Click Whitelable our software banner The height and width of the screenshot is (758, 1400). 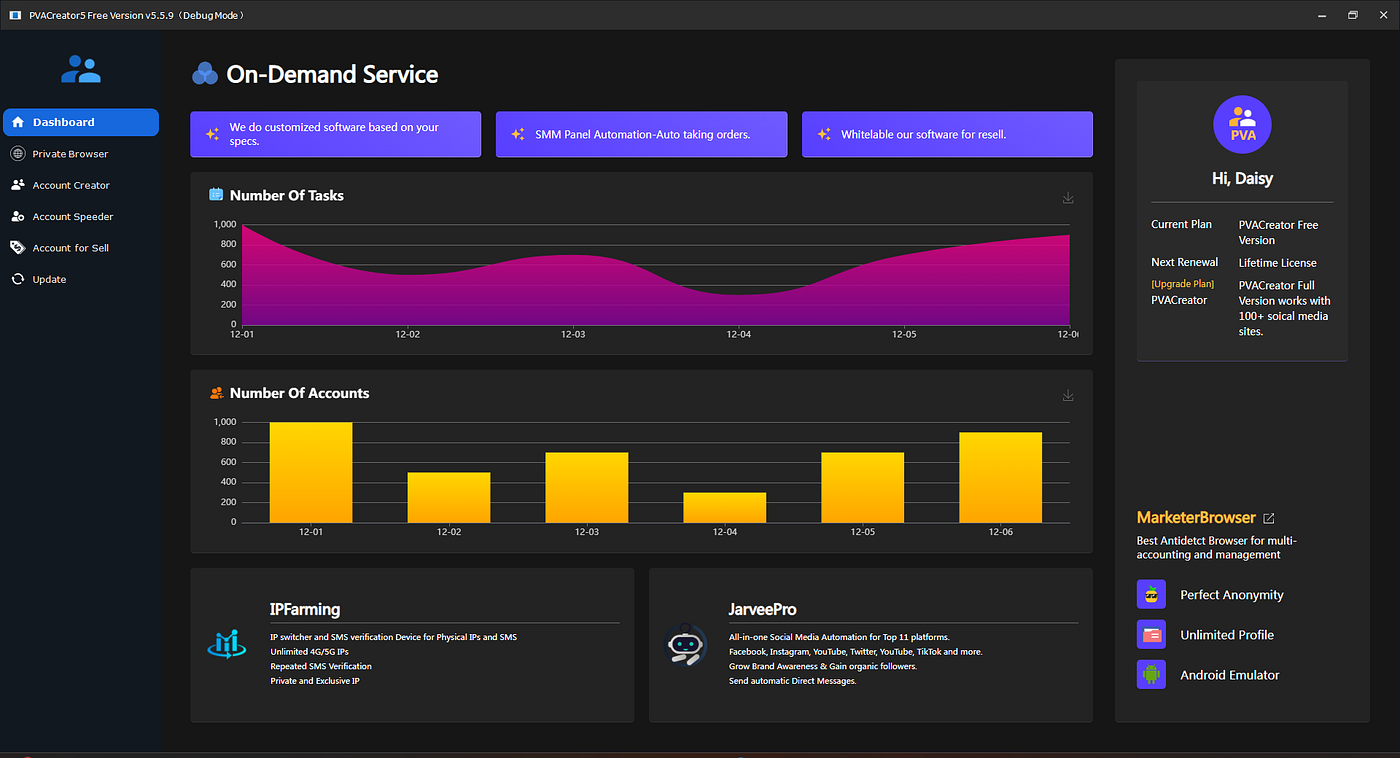pos(947,134)
